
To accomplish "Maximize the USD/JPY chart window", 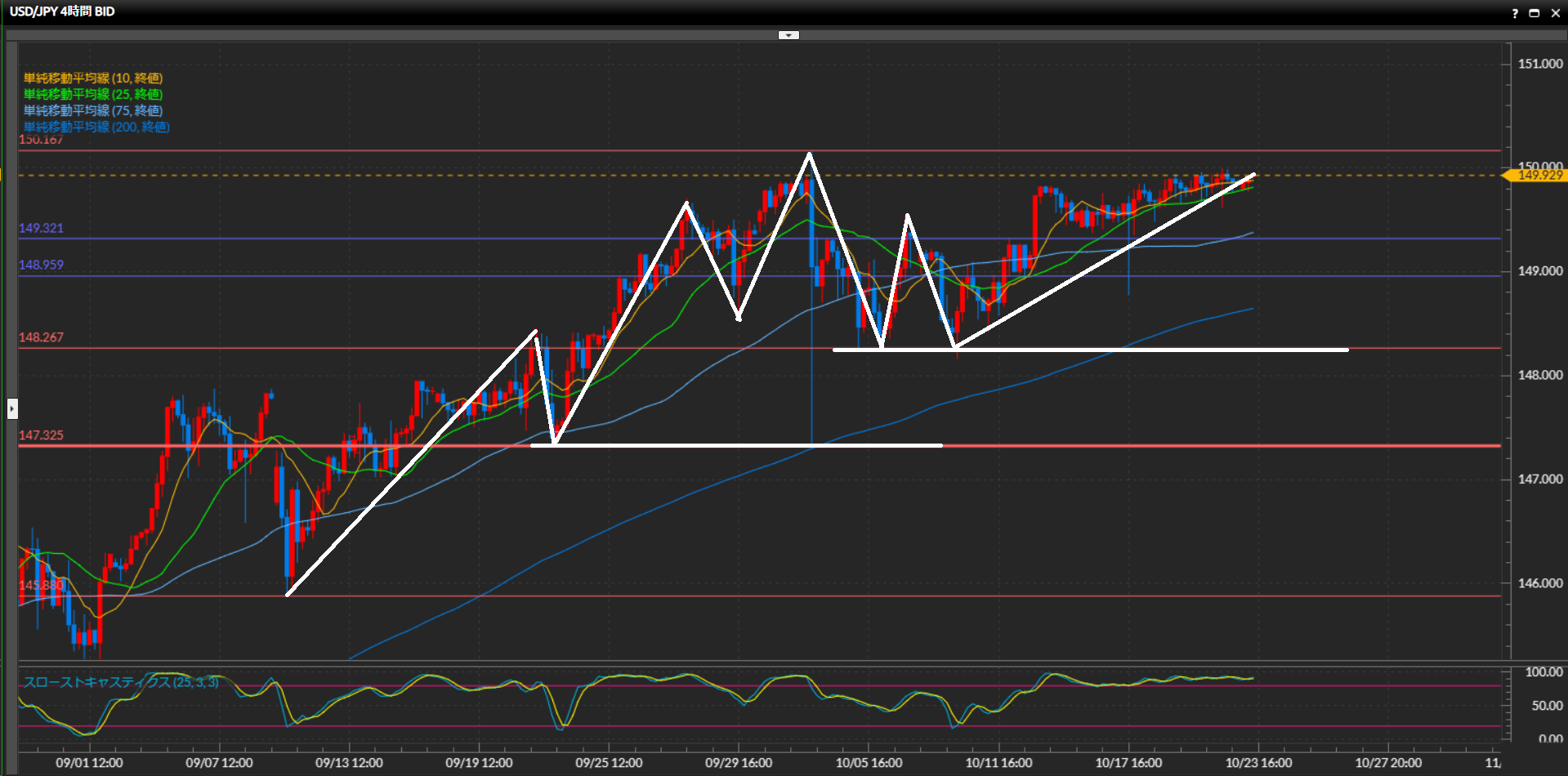I will (x=1534, y=13).
